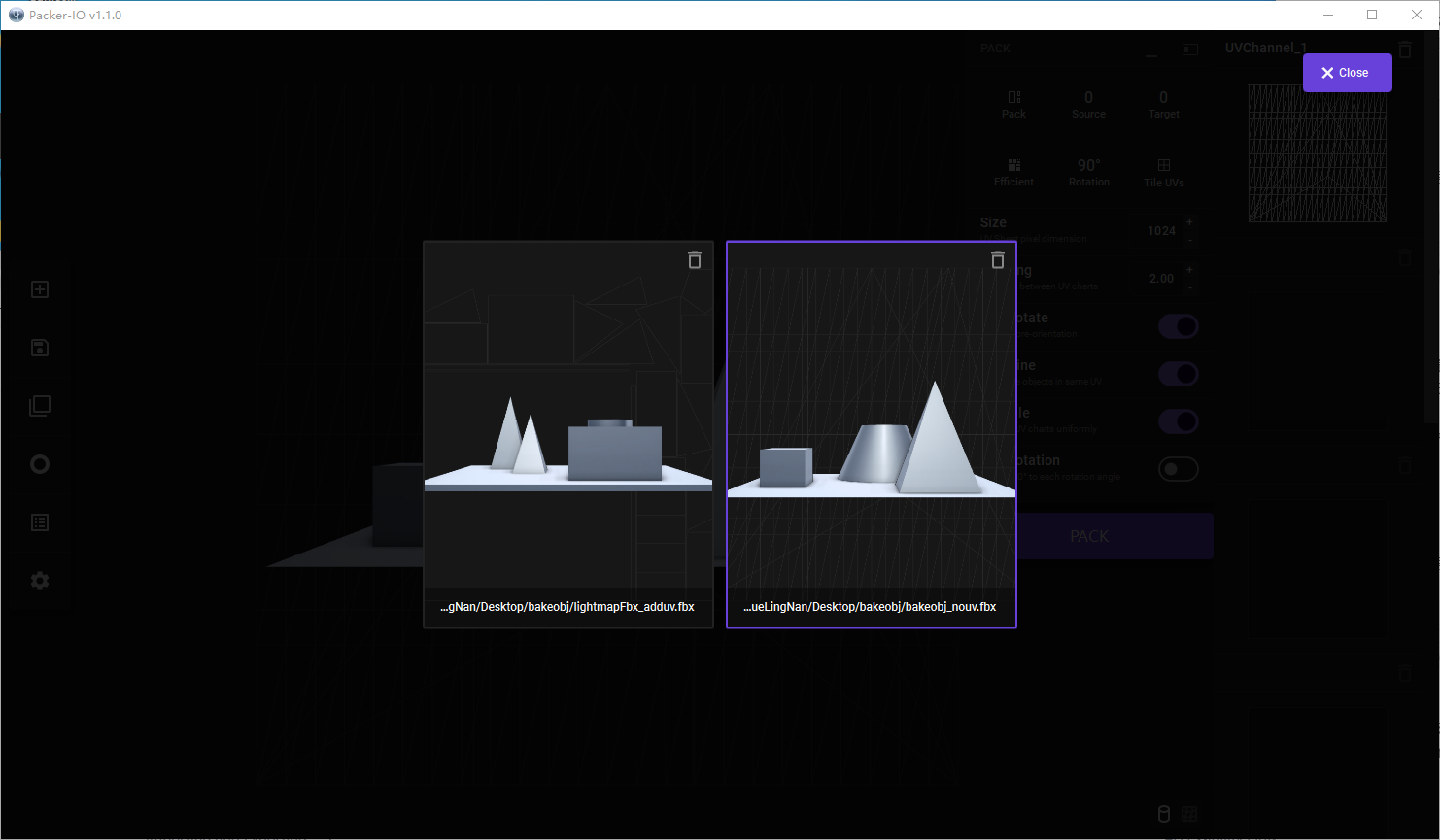Delete the lightmapFbx_adduv.fbx card
Image resolution: width=1440 pixels, height=840 pixels.
[695, 260]
